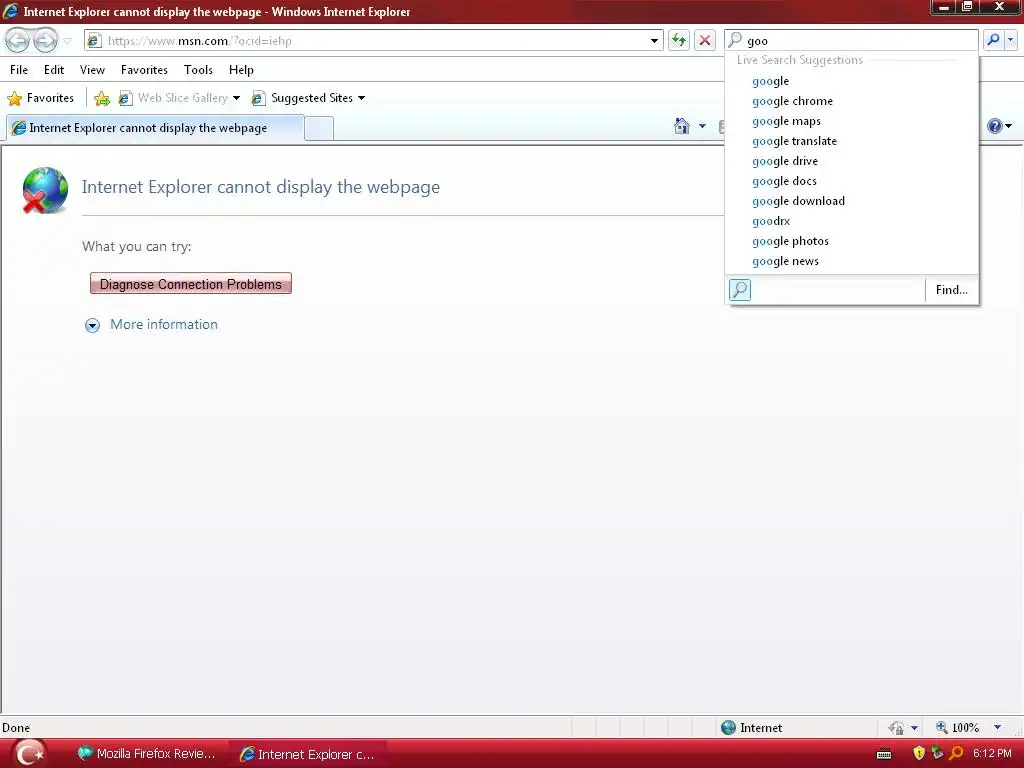The width and height of the screenshot is (1024, 768).
Task: Click the search box containing 'goo'
Action: (x=851, y=40)
